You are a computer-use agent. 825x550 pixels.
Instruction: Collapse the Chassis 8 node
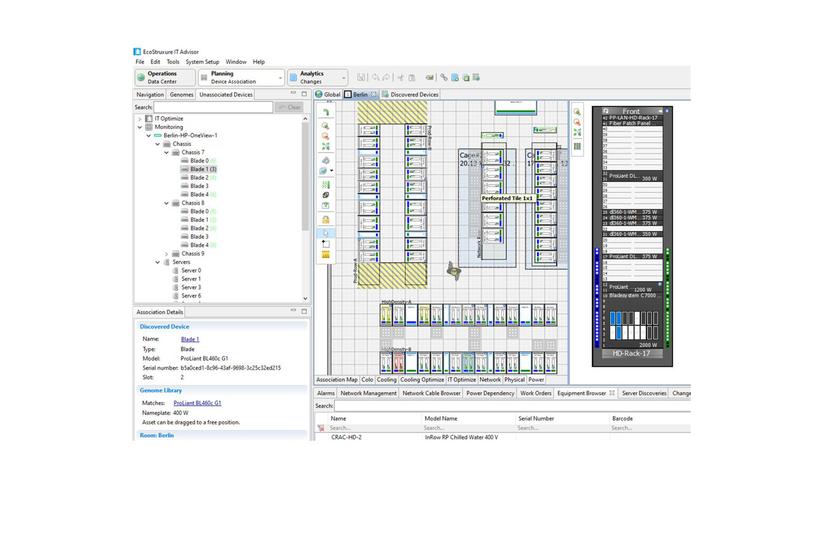point(167,203)
